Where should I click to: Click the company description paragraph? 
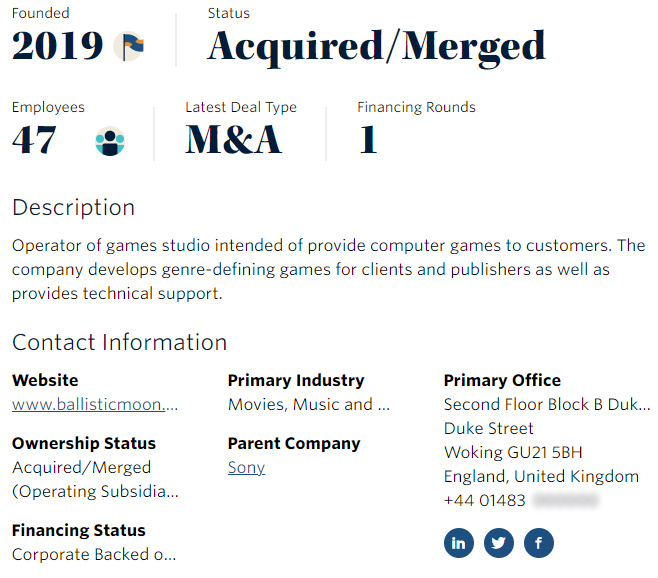(x=328, y=269)
